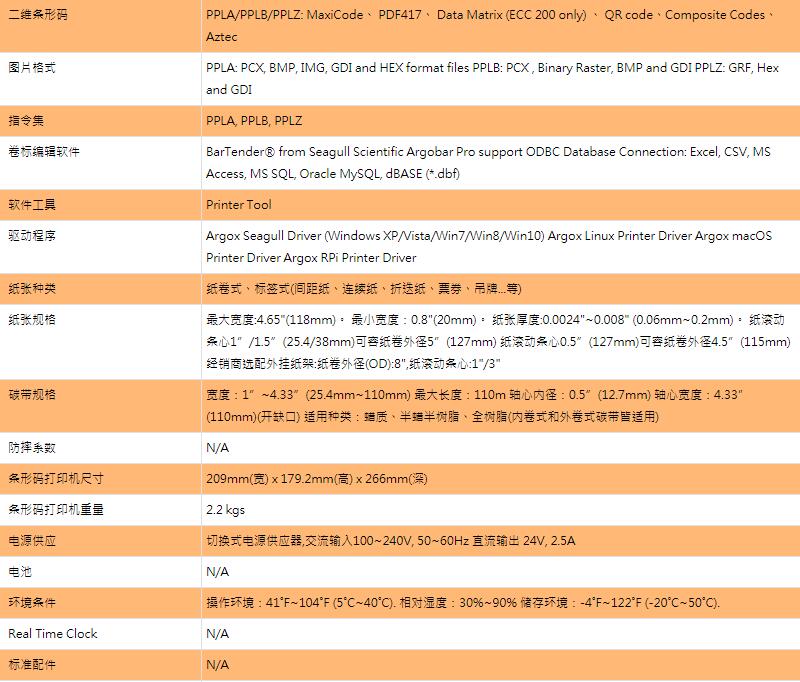Viewport: 800px width, 682px height.
Task: Select the Printer Tool value text
Action: (238, 204)
